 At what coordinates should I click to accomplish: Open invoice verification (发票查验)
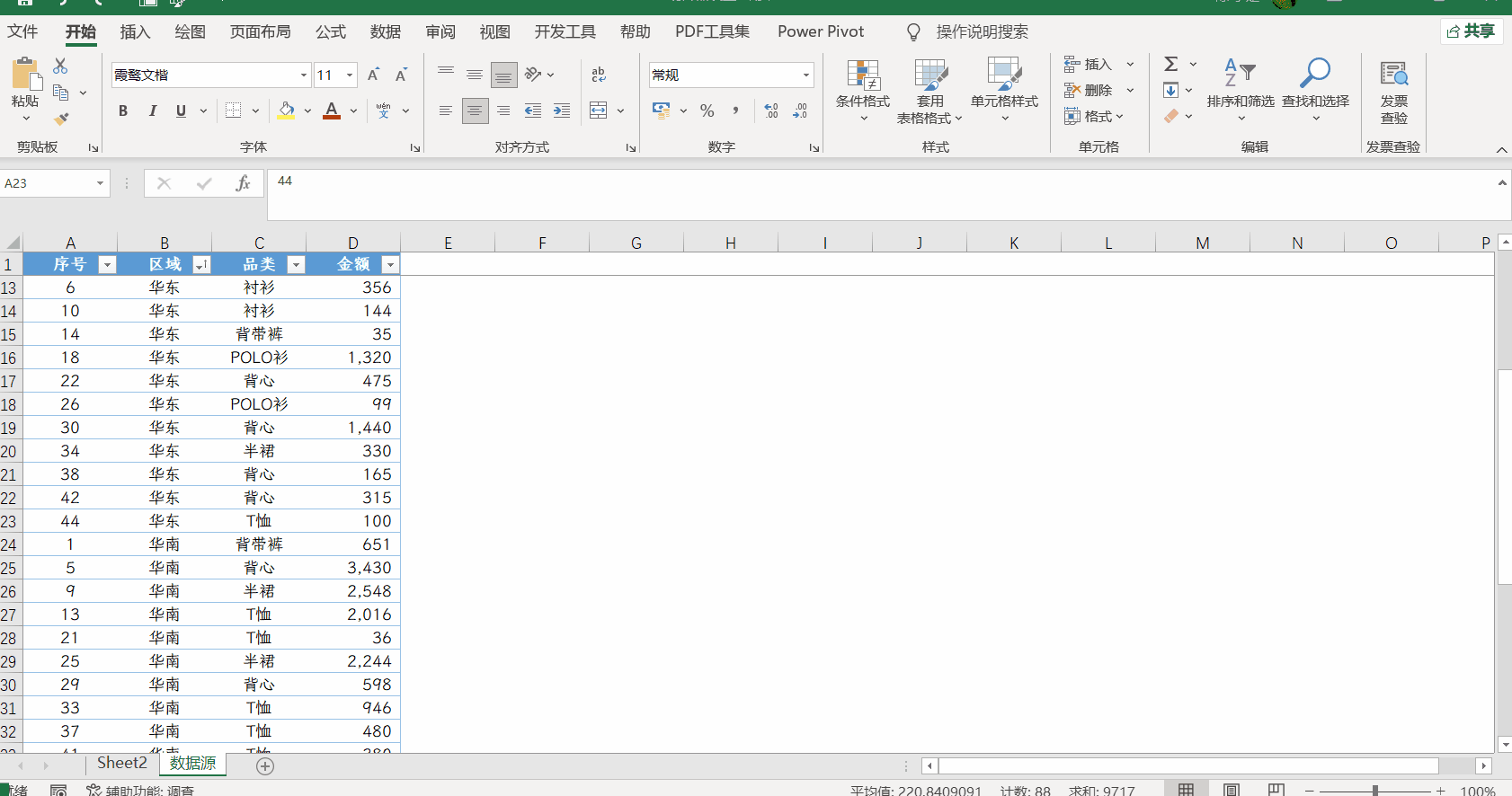[1393, 93]
